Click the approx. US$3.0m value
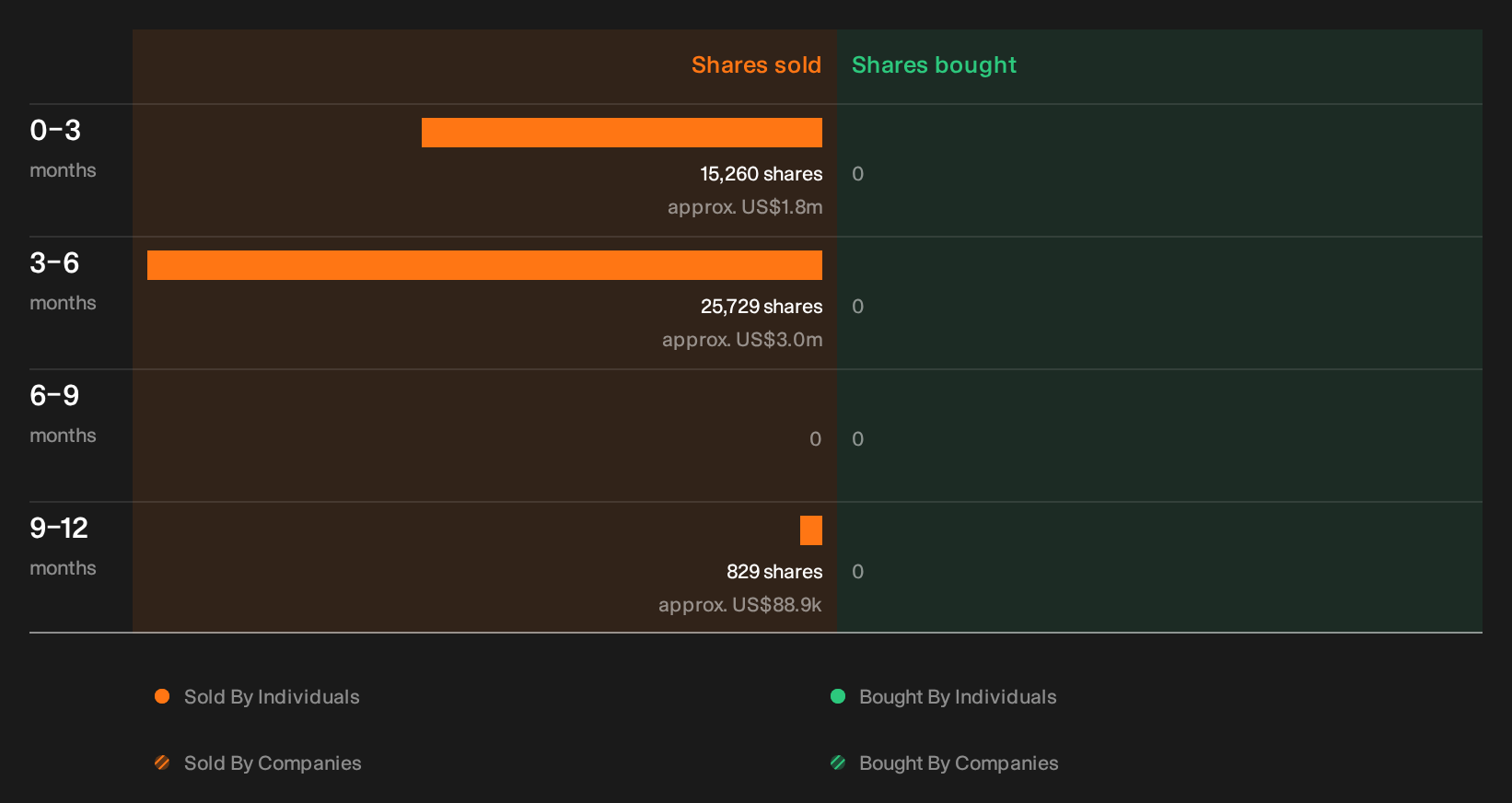Screen dimensions: 1512x803 tap(742, 340)
